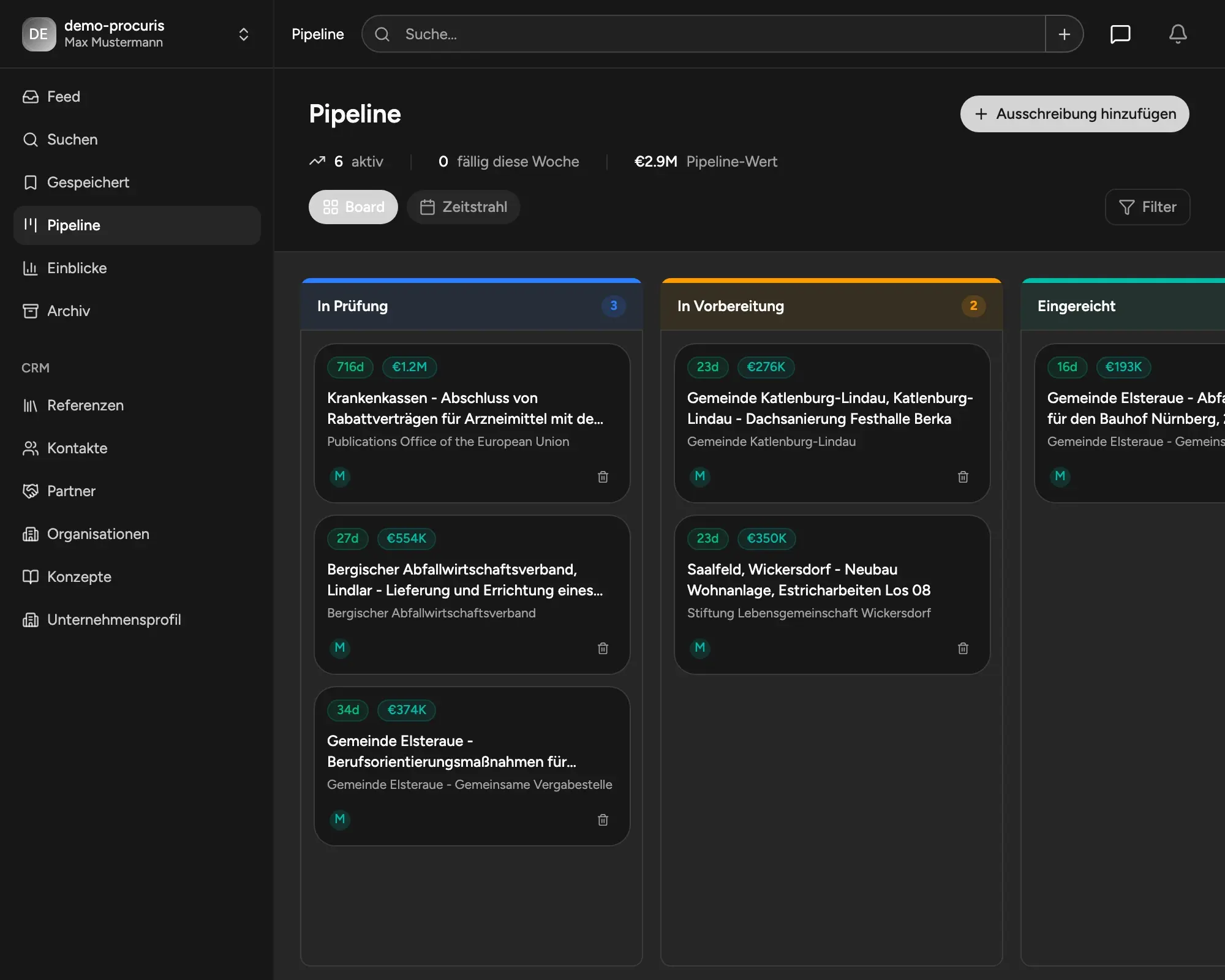Click the €193K value badge
The height and width of the screenshot is (980, 1225).
(1124, 367)
